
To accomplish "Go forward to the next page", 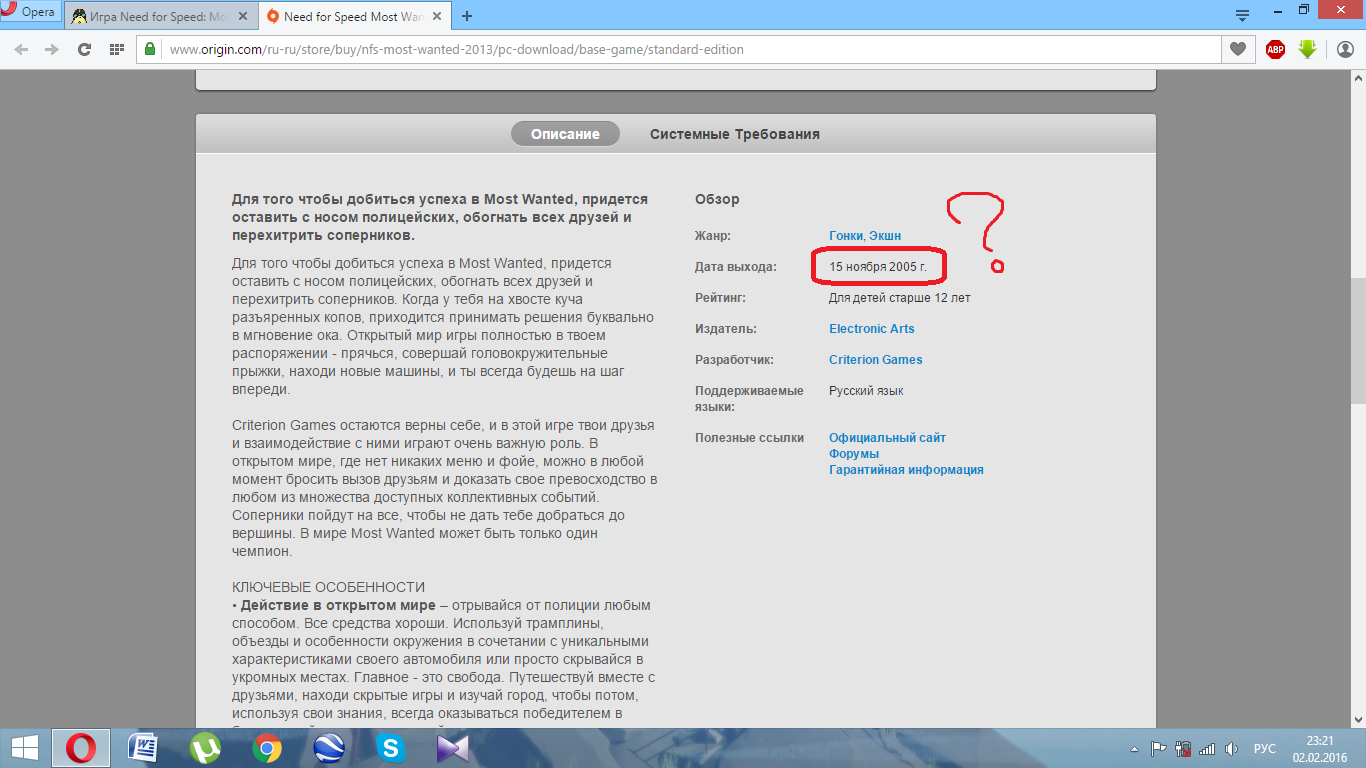I will tap(51, 49).
